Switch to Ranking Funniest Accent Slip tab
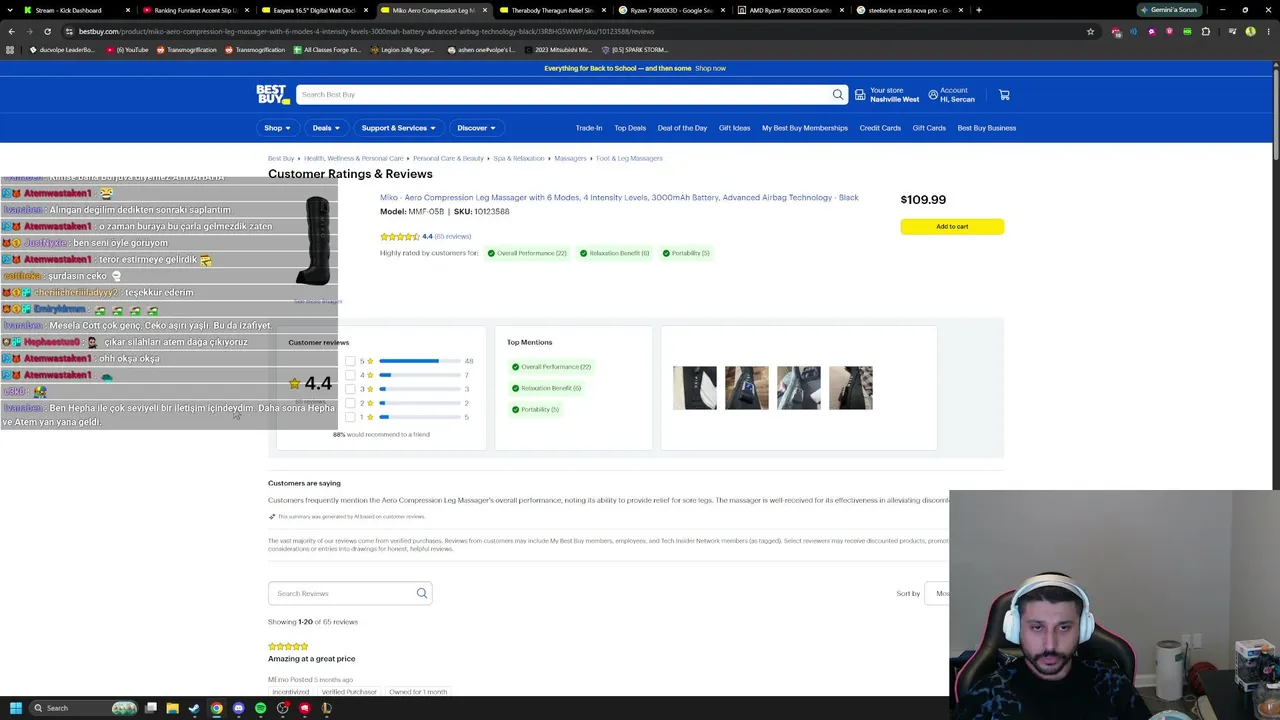1280x720 pixels. click(195, 10)
